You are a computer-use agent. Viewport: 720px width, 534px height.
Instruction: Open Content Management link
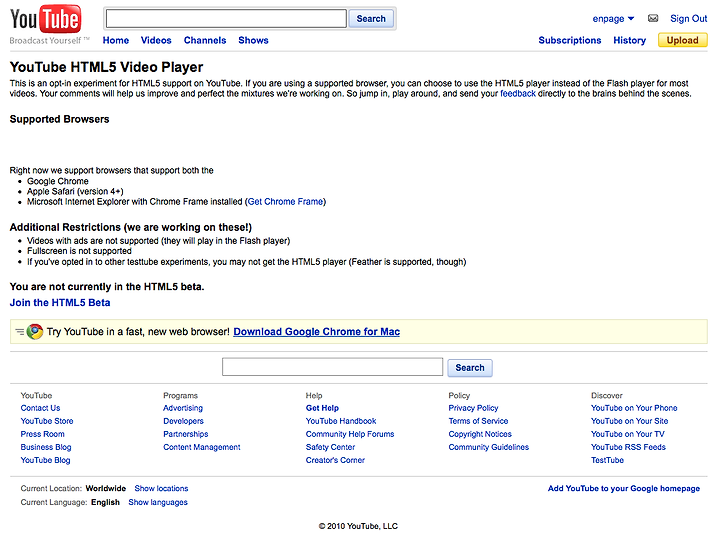[x=202, y=447]
